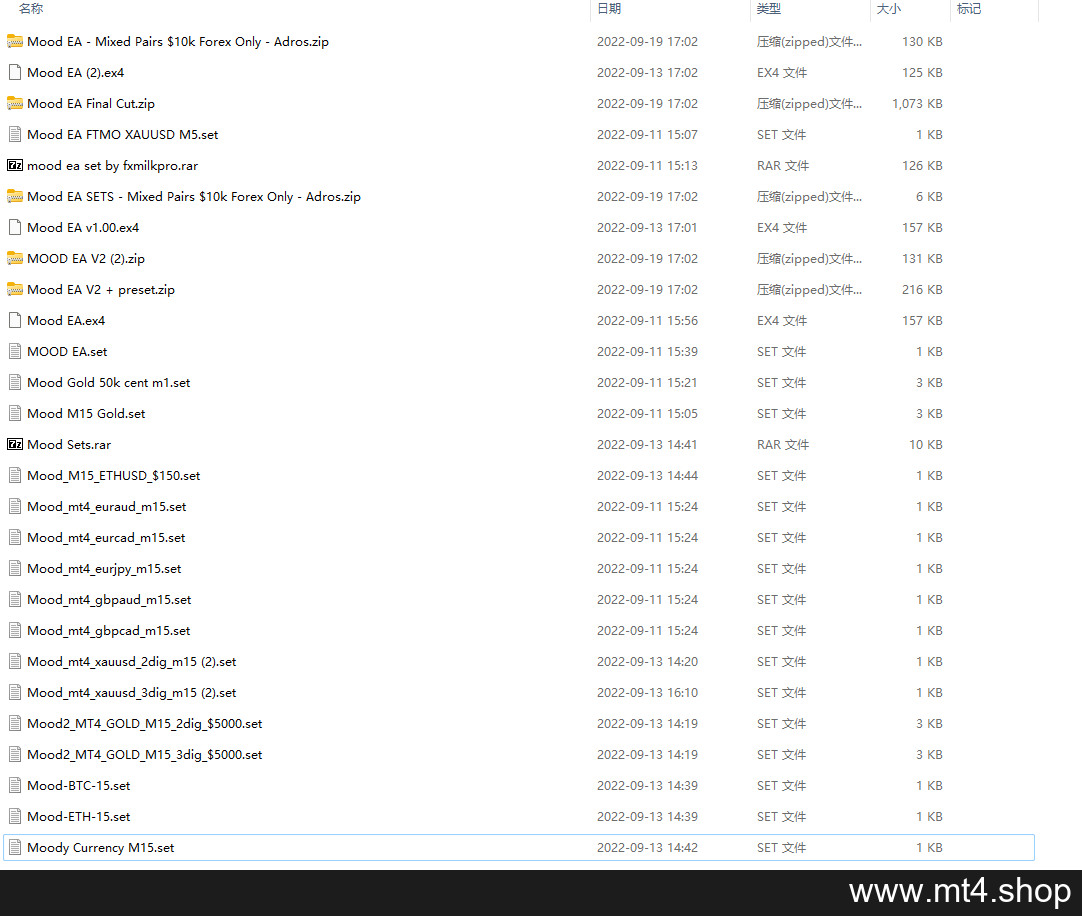Click document icon of MOOD EA.set
Image resolution: width=1082 pixels, height=916 pixels.
pyautogui.click(x=14, y=351)
